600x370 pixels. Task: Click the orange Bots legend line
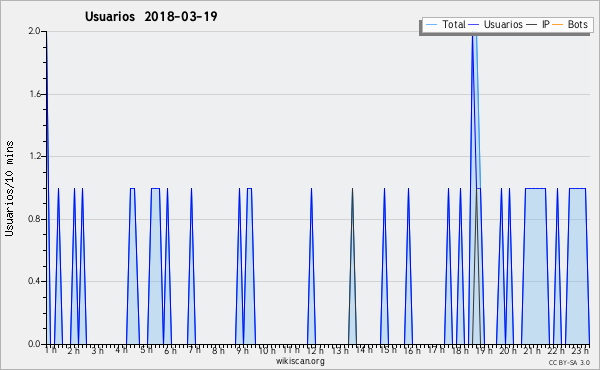pyautogui.click(x=558, y=25)
